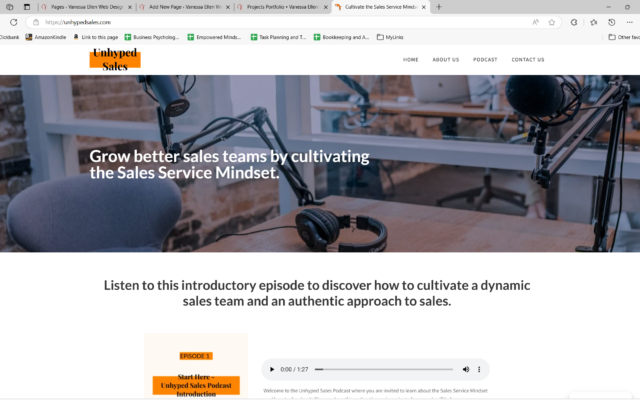640x400 pixels.
Task: Open ABOUT US in site navigation
Action: pyautogui.click(x=446, y=60)
